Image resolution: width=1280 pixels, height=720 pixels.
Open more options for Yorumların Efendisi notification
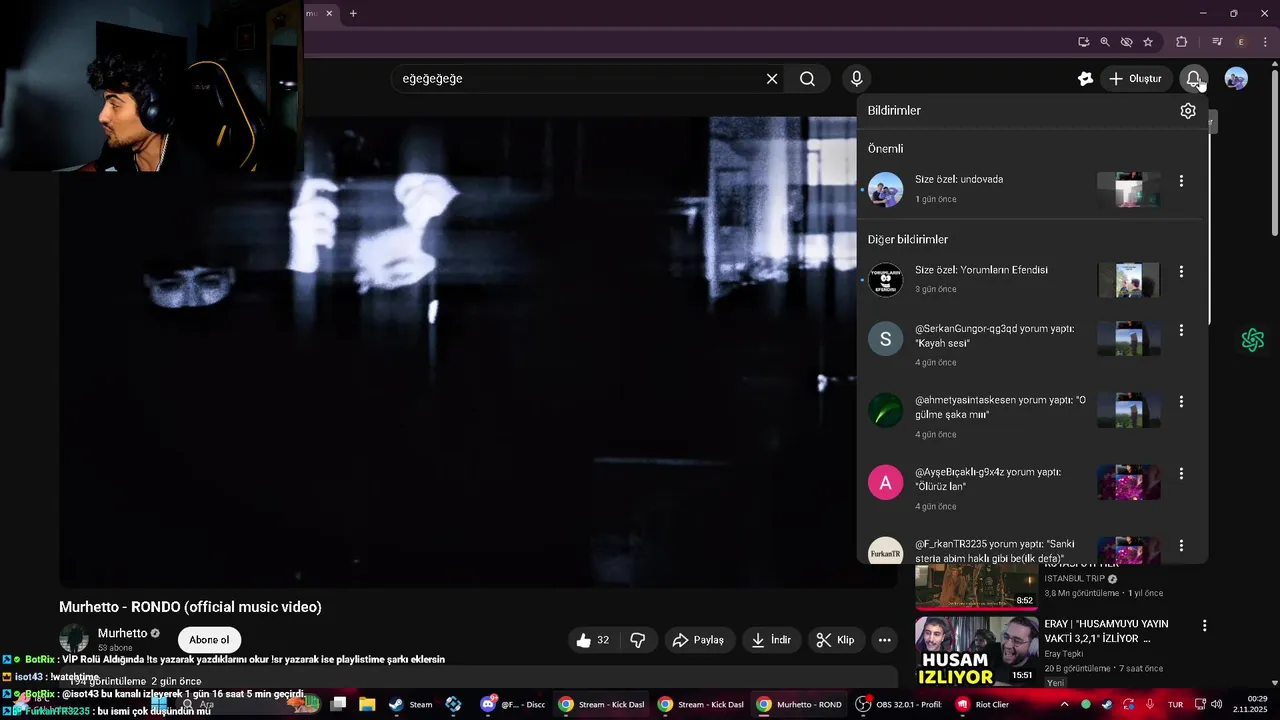pyautogui.click(x=1181, y=271)
